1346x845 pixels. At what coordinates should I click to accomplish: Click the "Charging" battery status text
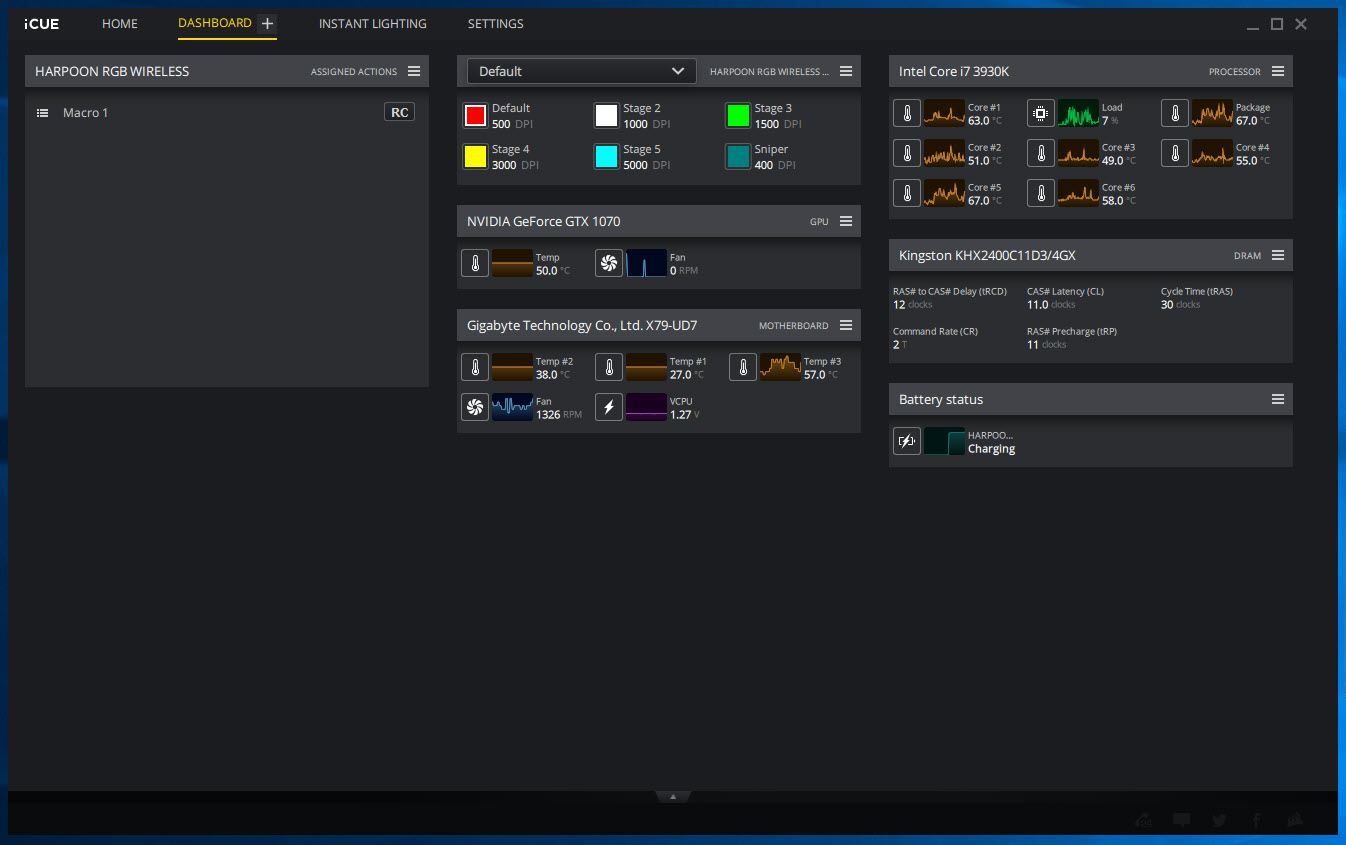click(991, 449)
